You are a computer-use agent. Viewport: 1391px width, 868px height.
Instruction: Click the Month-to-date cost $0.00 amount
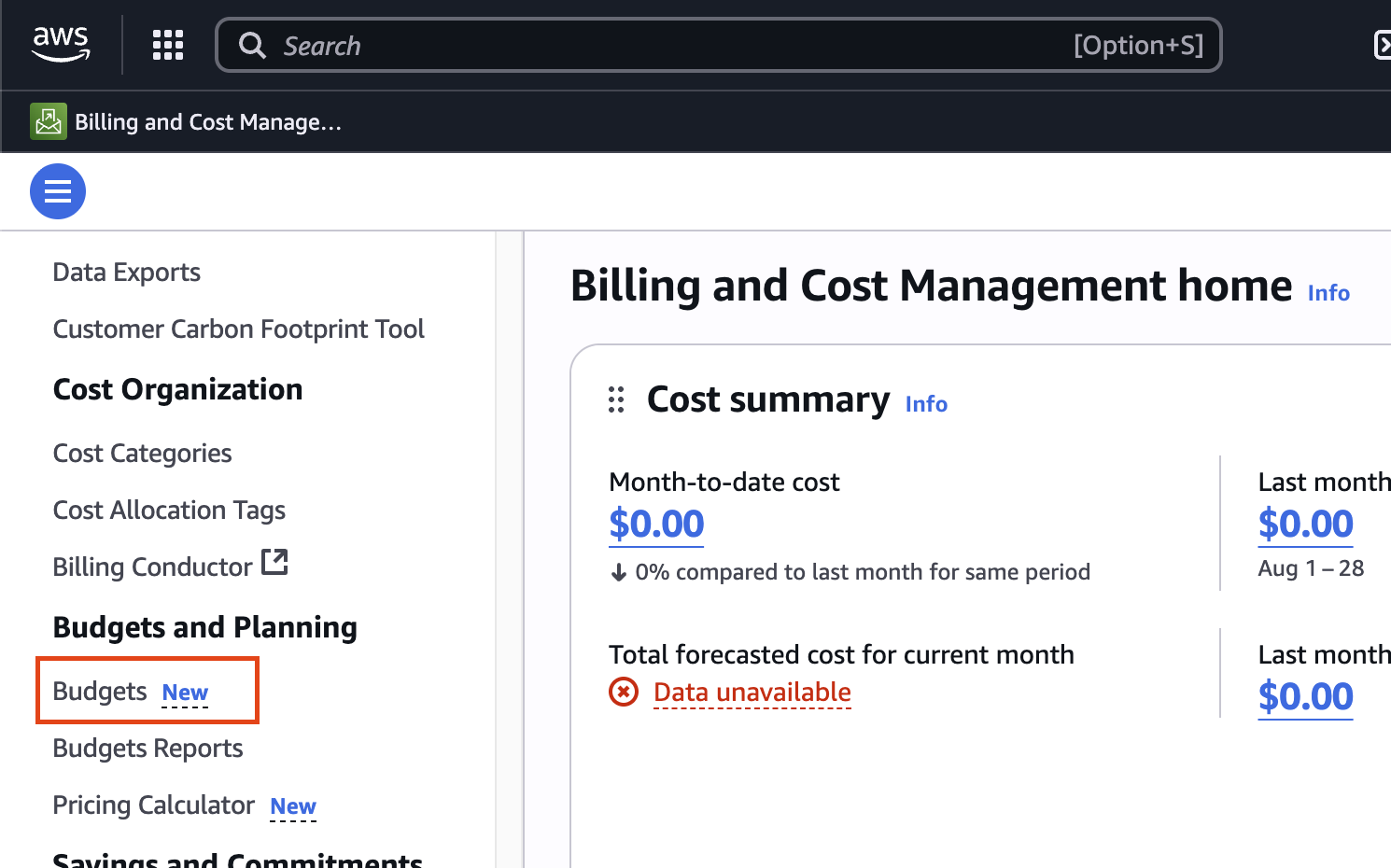click(656, 525)
